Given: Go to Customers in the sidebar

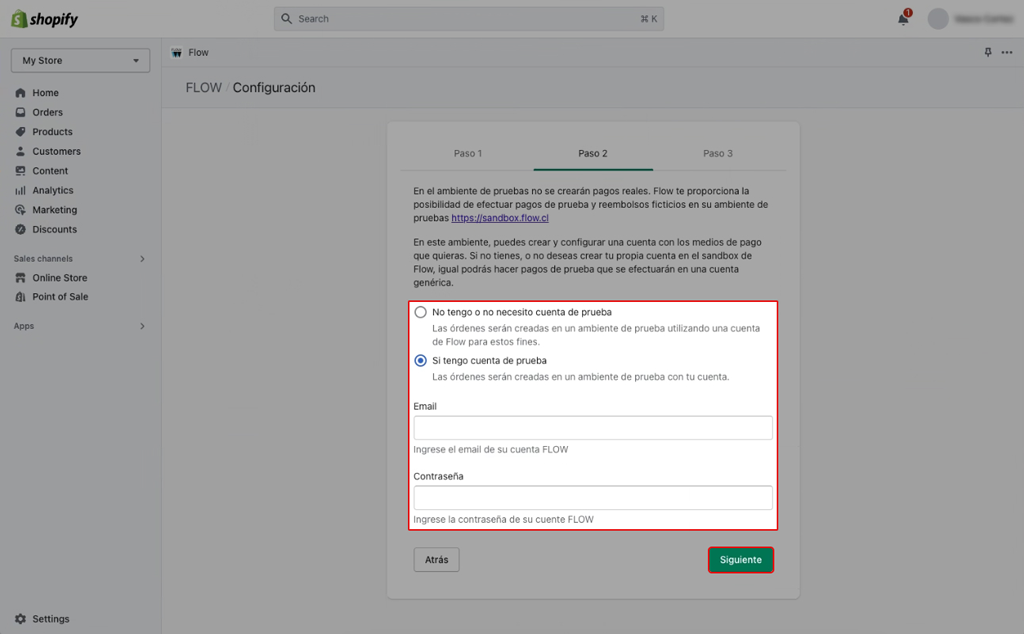Looking at the screenshot, I should coord(57,151).
